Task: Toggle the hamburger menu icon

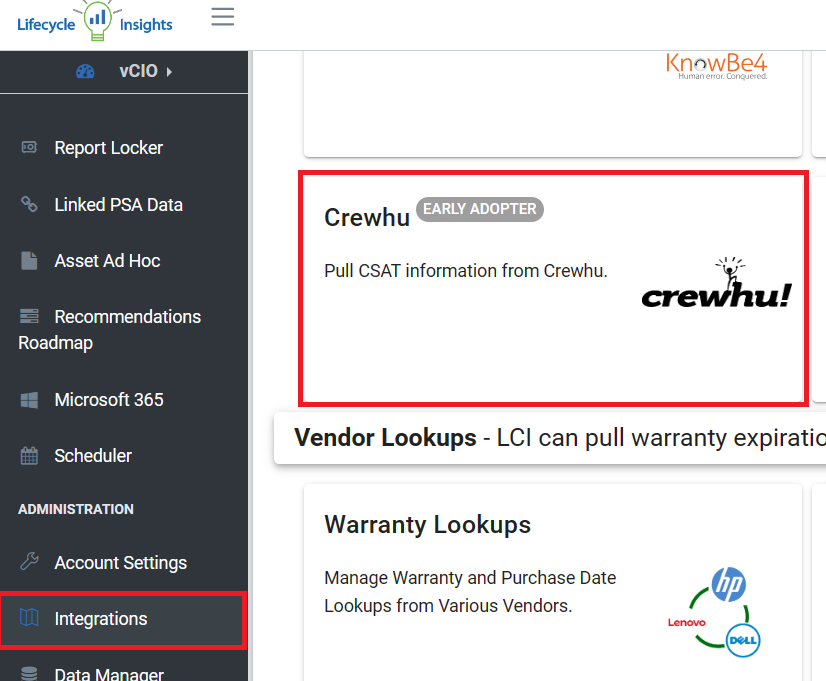Action: [223, 17]
